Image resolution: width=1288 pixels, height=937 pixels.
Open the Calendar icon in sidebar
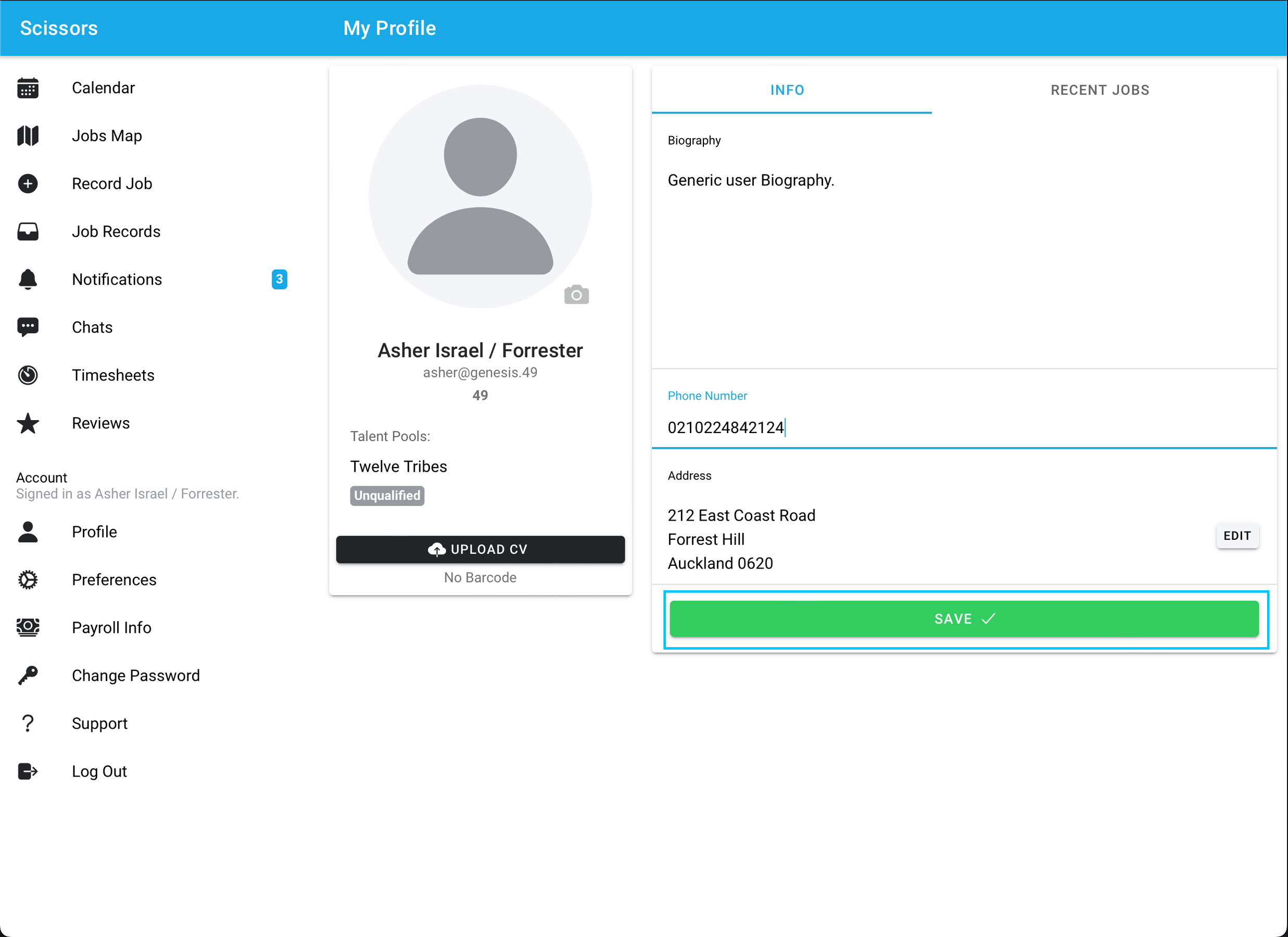tap(28, 87)
